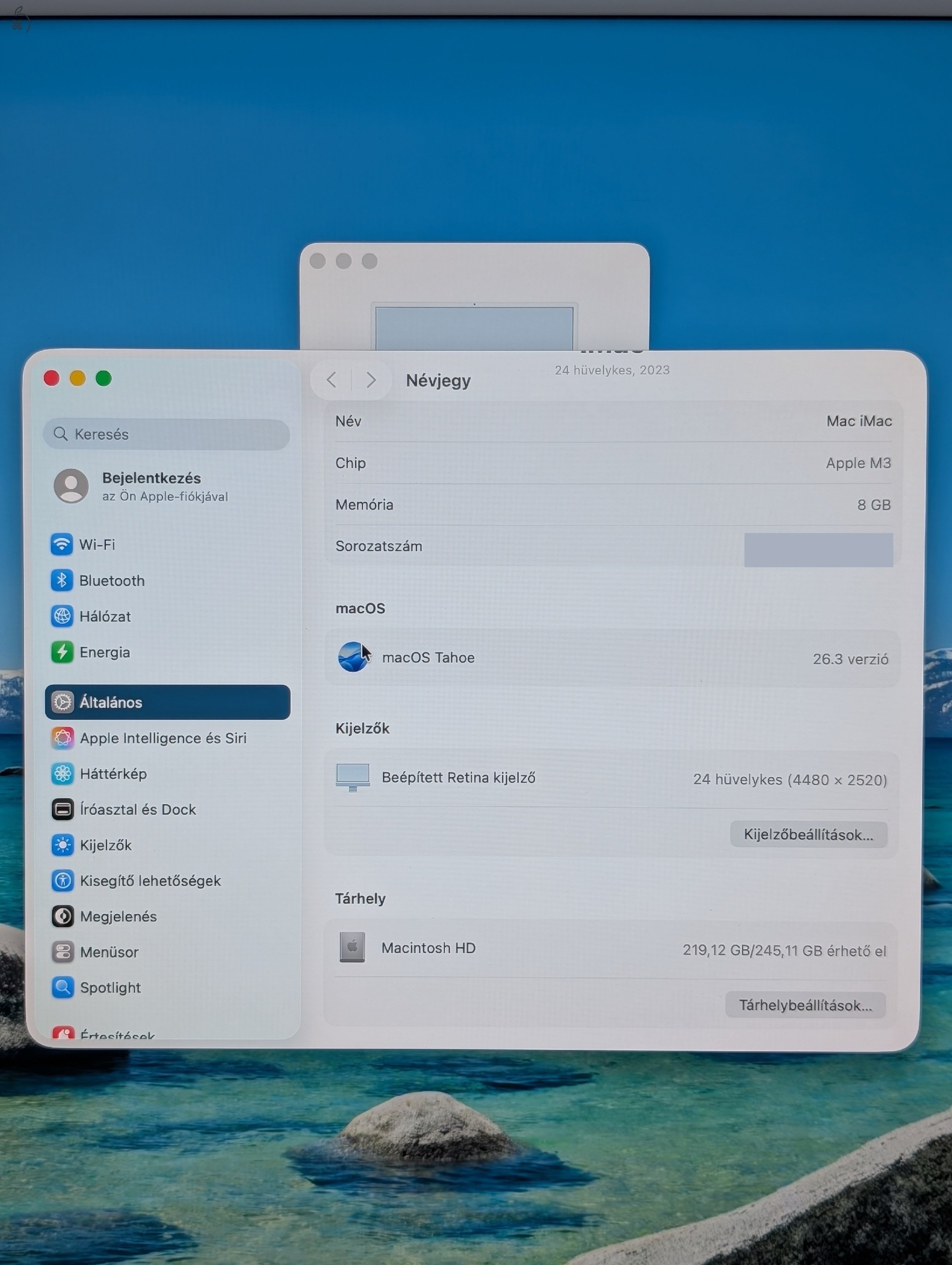Screen dimensions: 952x1265
Task: Go back with the left chevron
Action: click(331, 380)
